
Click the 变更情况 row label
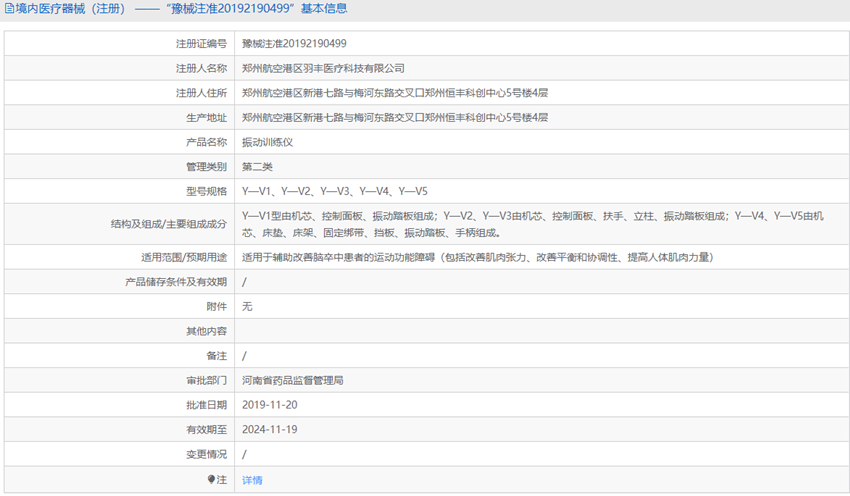pos(206,455)
